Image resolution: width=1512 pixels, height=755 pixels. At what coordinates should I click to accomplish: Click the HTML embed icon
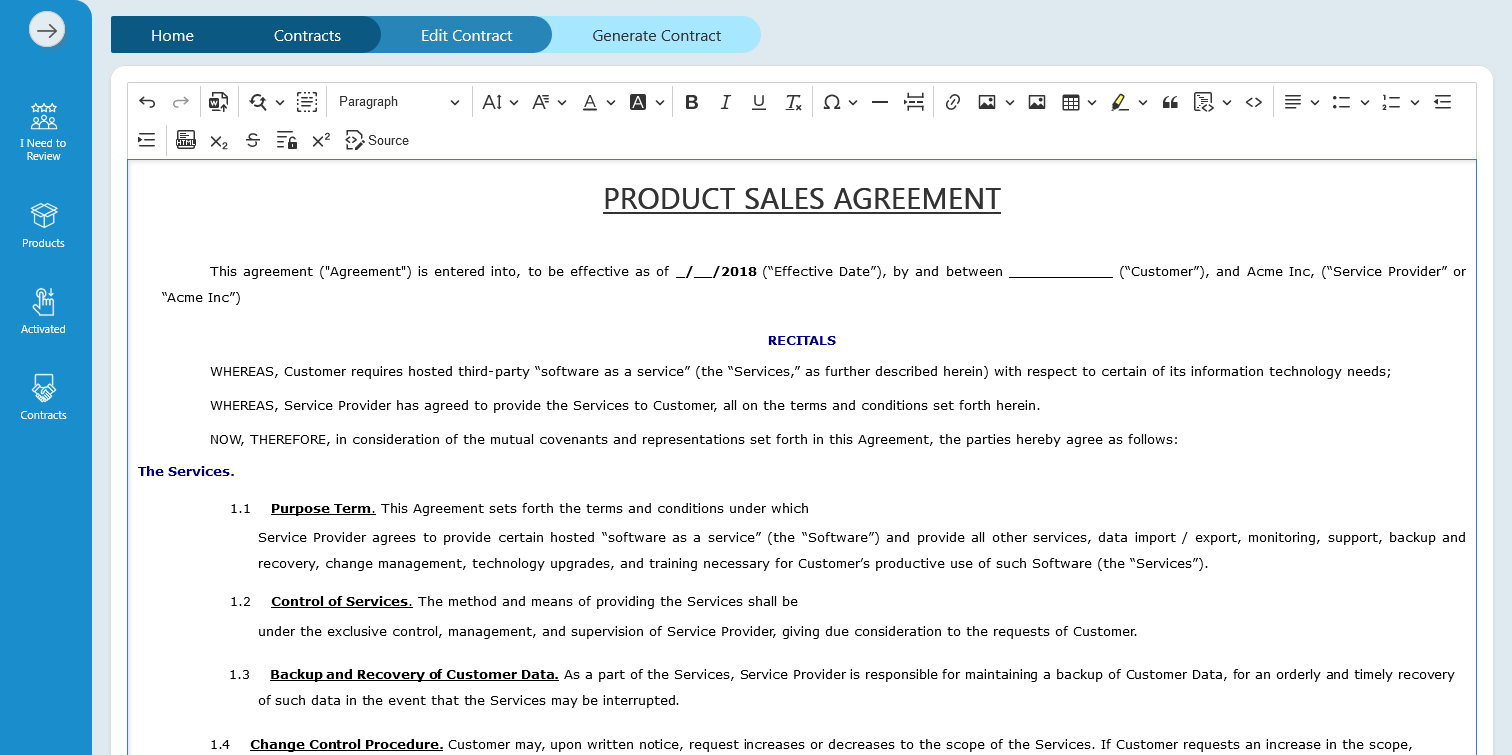pos(186,140)
